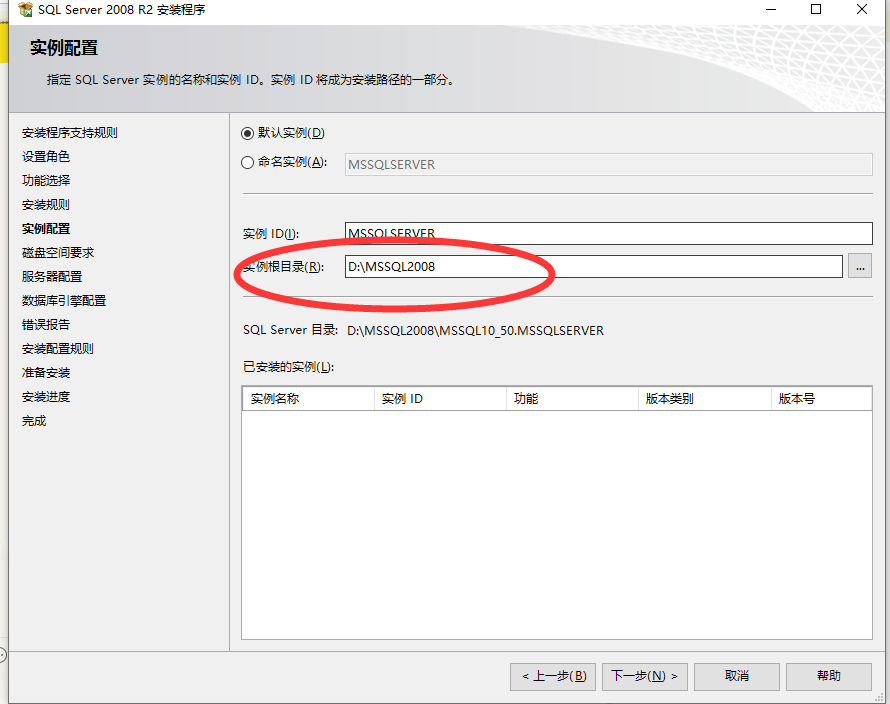Select 设置角色 step in sidebar
890x704 pixels.
tap(46, 157)
